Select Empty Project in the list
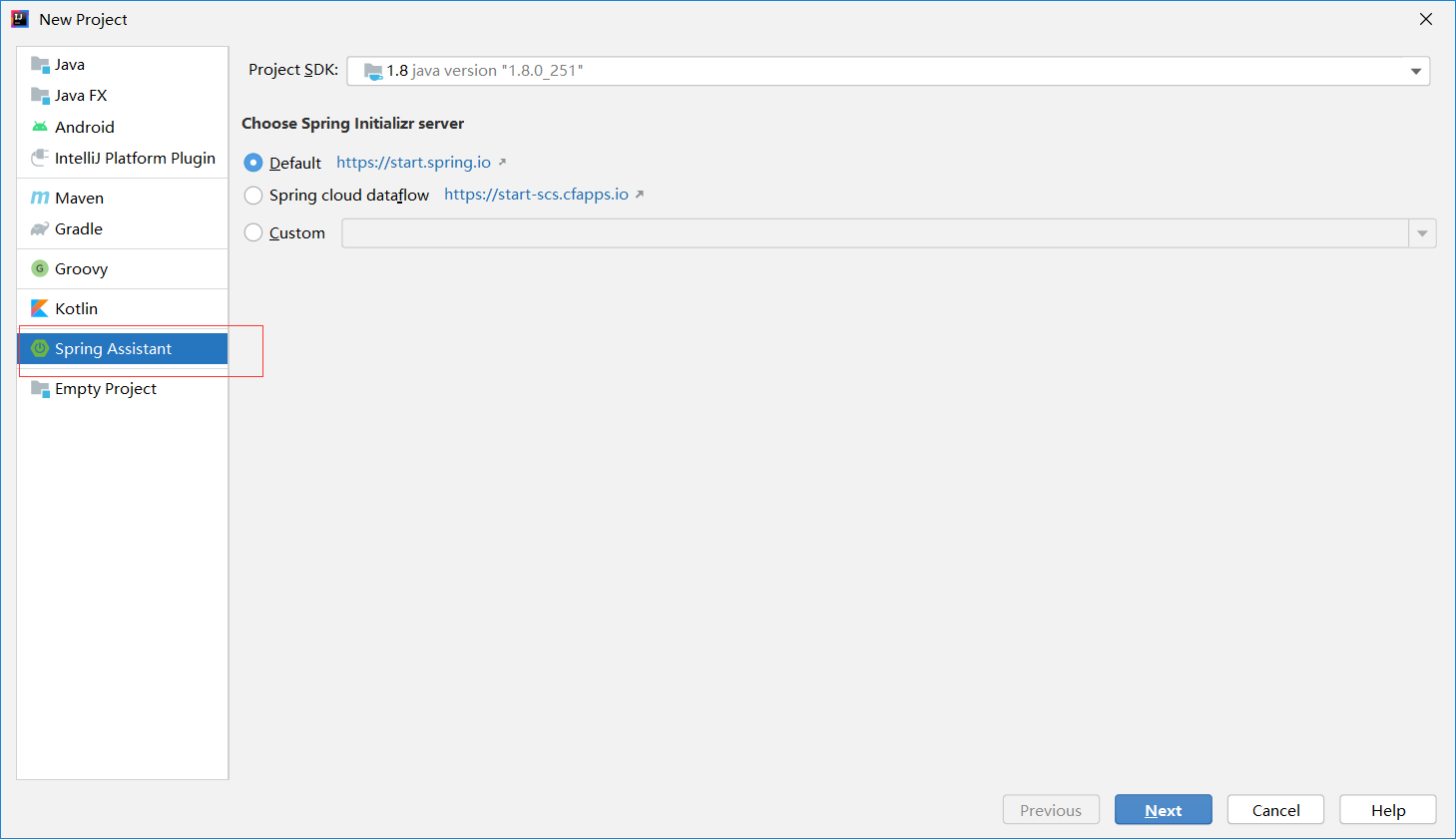Screen dimensions: 1456x839 tap(105, 389)
